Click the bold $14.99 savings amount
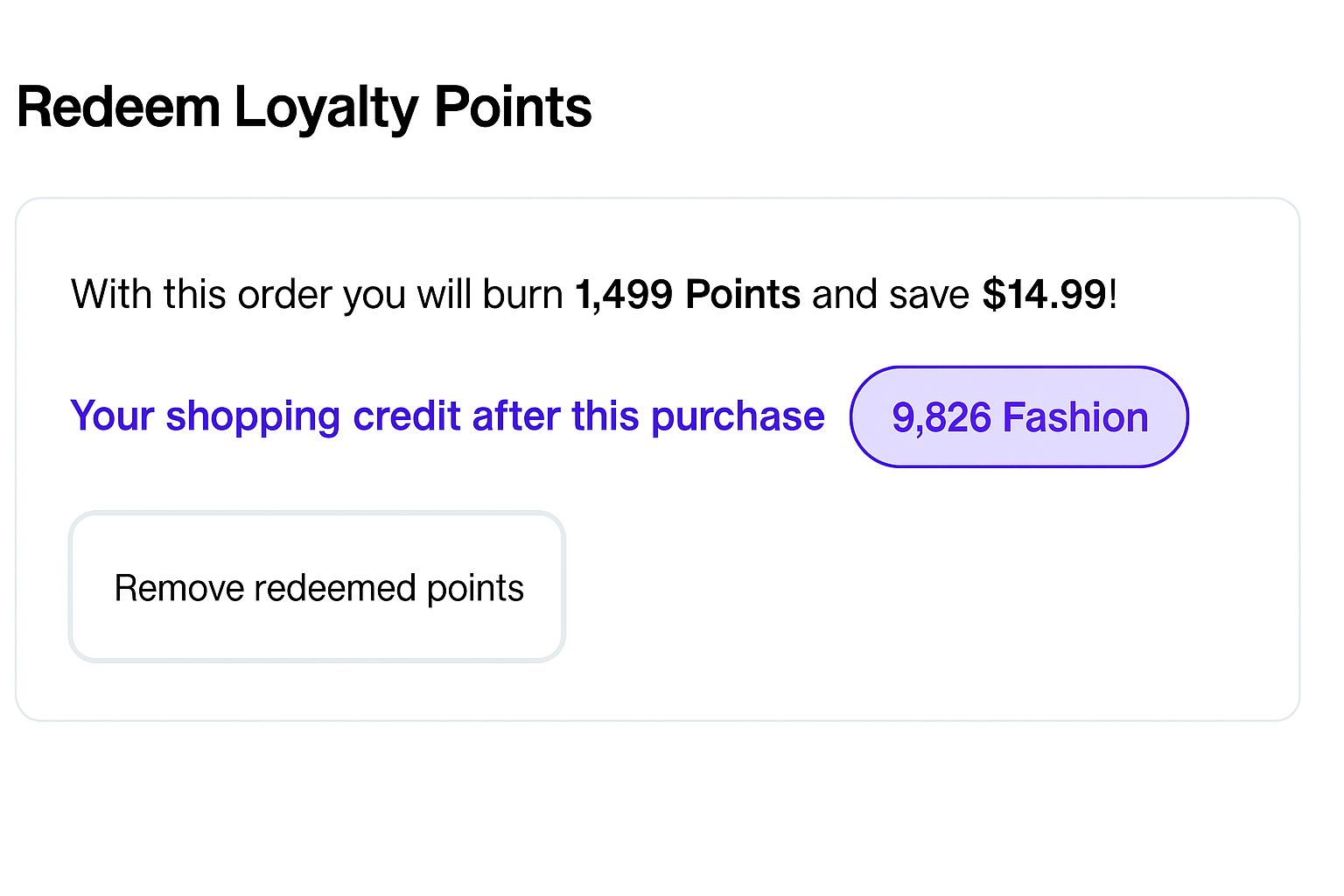The width and height of the screenshot is (1344, 896). (x=1044, y=295)
